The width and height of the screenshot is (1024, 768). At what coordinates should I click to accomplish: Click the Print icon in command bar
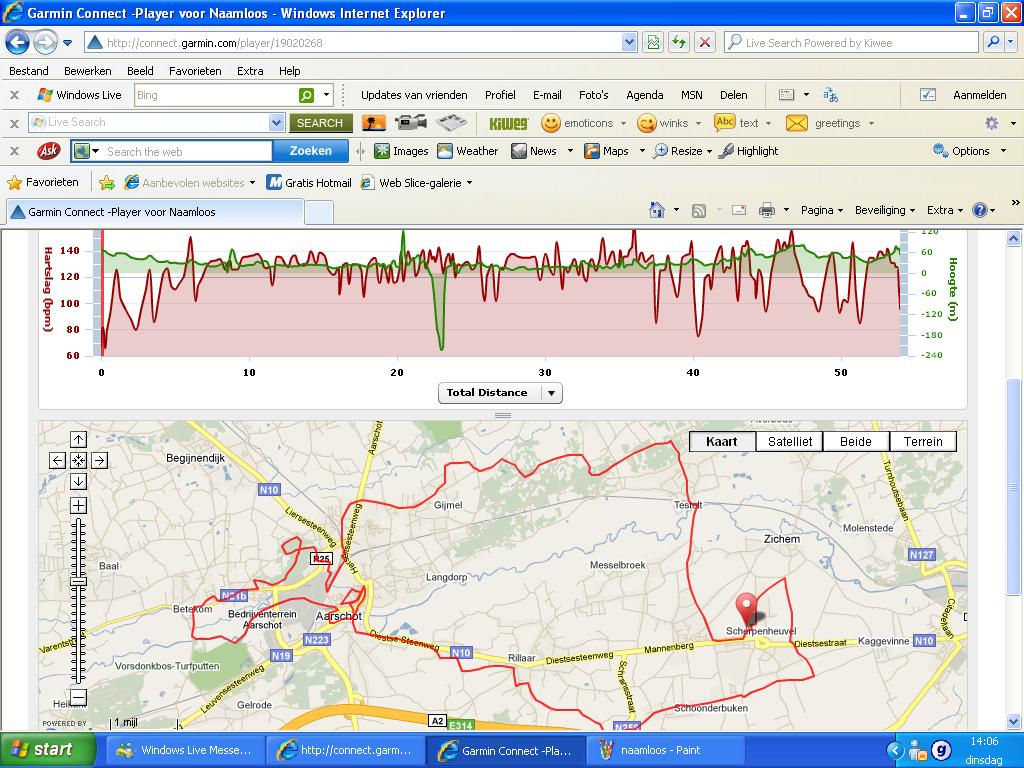[x=767, y=210]
